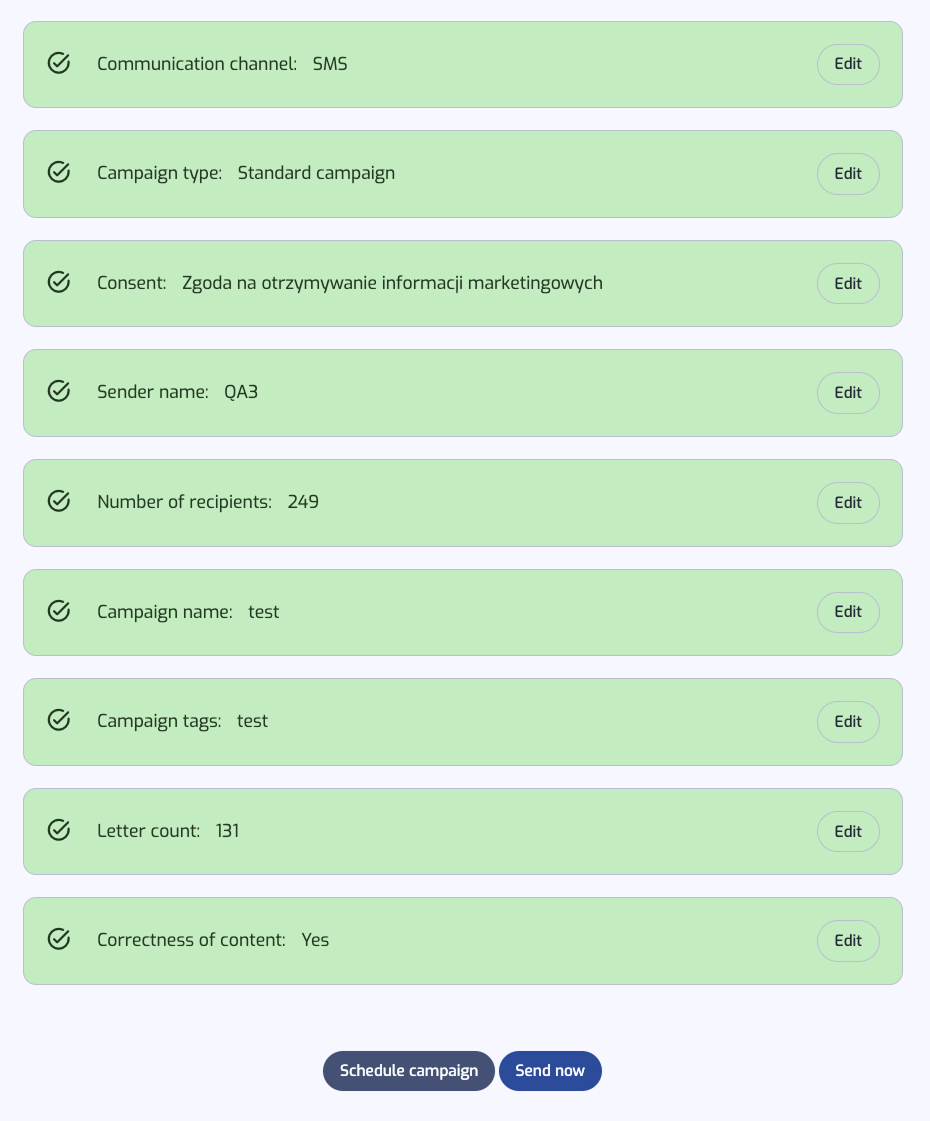This screenshot has width=930, height=1121.
Task: Click checkmark icon beside Campaign name
Action: [59, 612]
